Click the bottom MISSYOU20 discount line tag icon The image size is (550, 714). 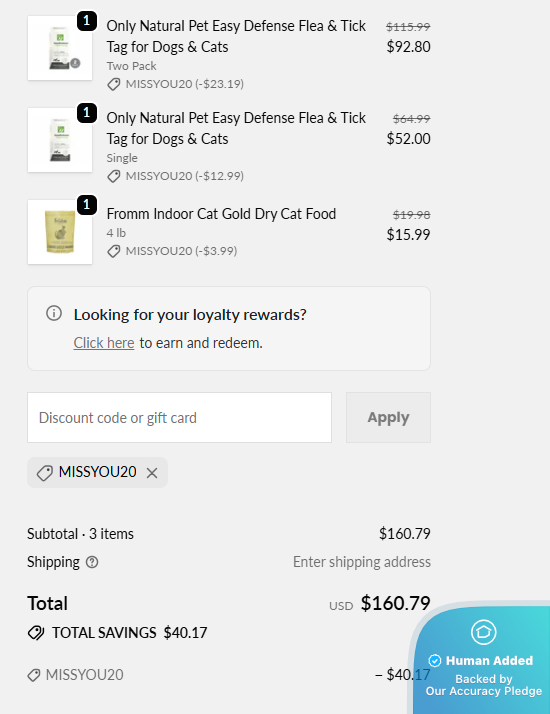tap(34, 675)
